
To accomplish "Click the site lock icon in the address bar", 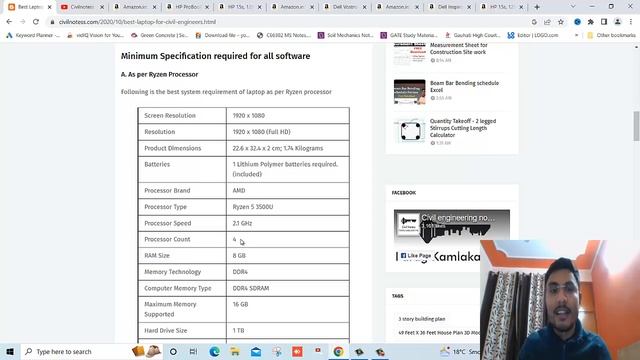I will [x=52, y=22].
